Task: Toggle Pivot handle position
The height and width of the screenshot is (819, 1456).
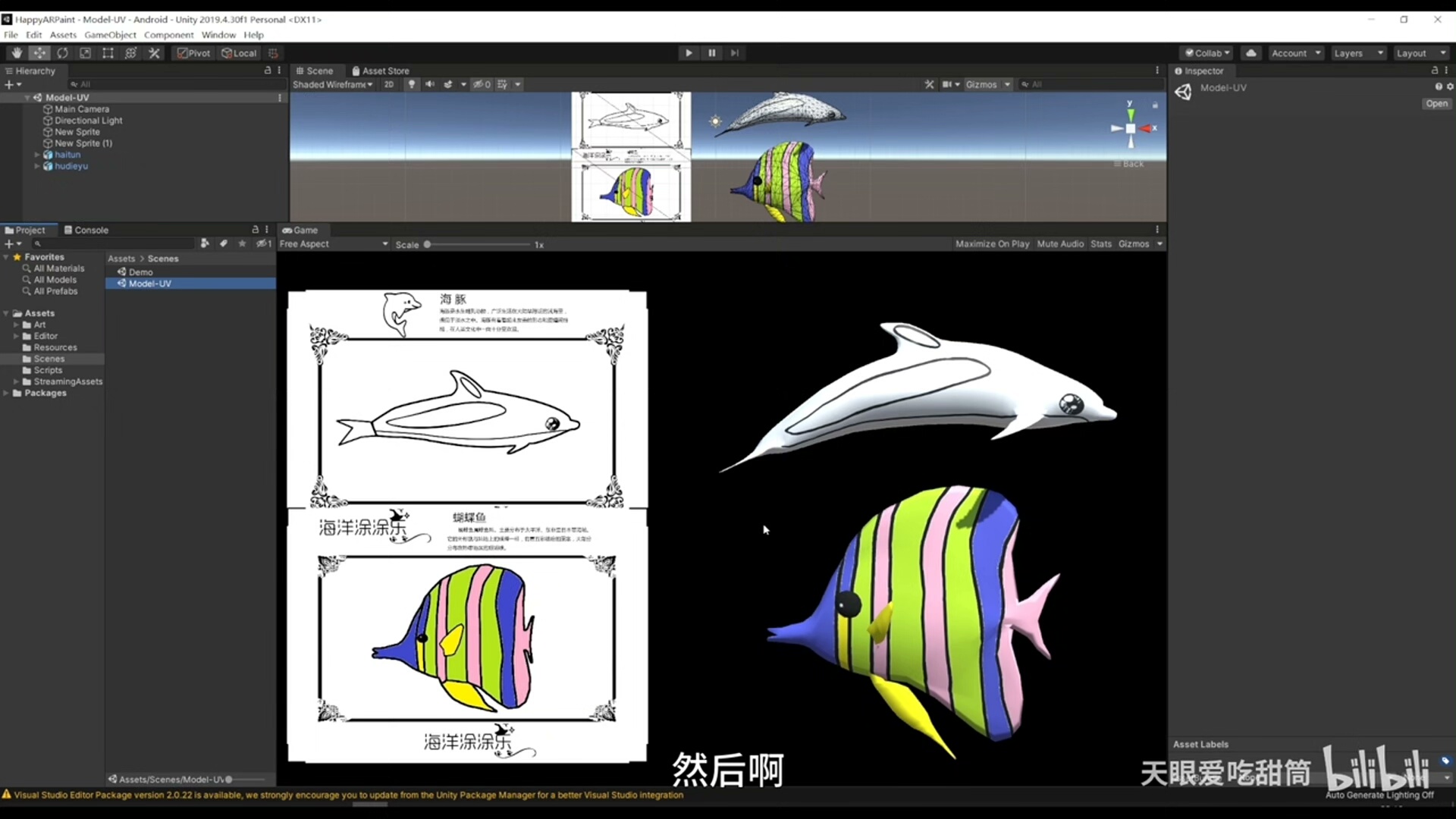Action: pyautogui.click(x=194, y=53)
